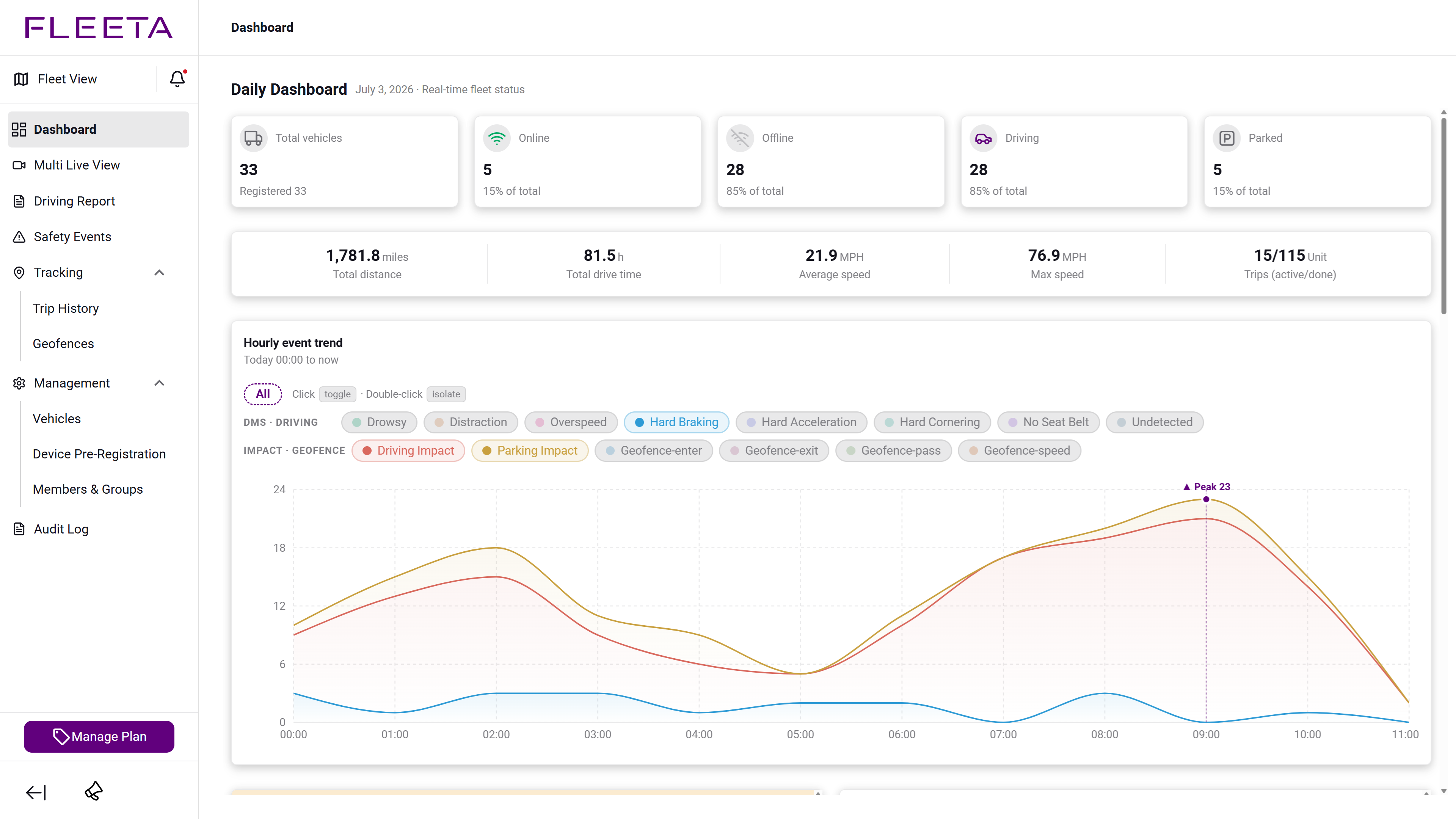Viewport: 1456px width, 819px height.
Task: Click the page scroll down arrow
Action: point(1443,791)
